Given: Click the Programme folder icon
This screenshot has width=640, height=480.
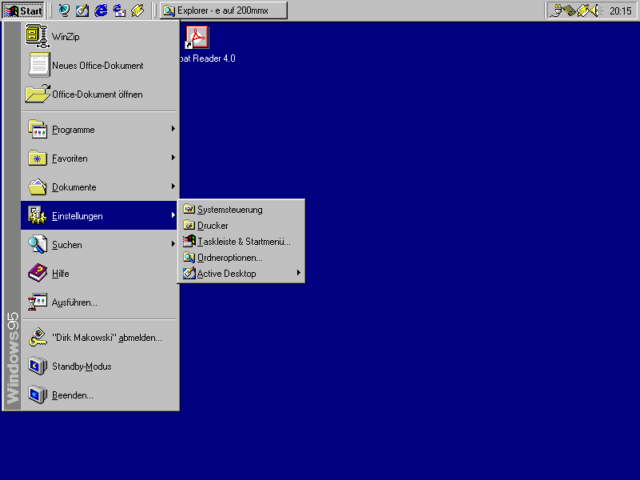Looking at the screenshot, I should pos(38,129).
